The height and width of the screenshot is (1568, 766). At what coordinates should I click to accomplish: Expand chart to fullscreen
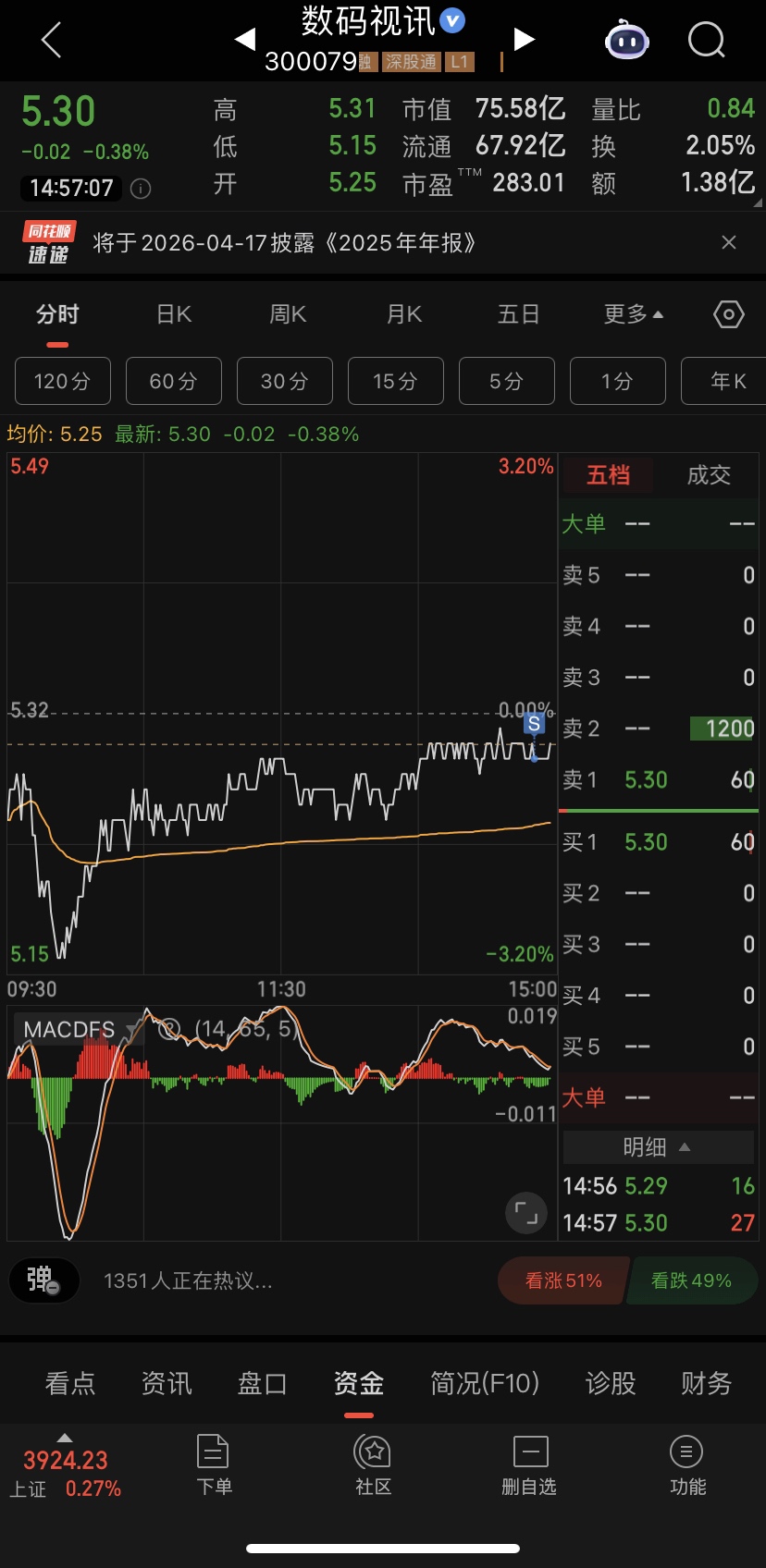coord(526,1212)
